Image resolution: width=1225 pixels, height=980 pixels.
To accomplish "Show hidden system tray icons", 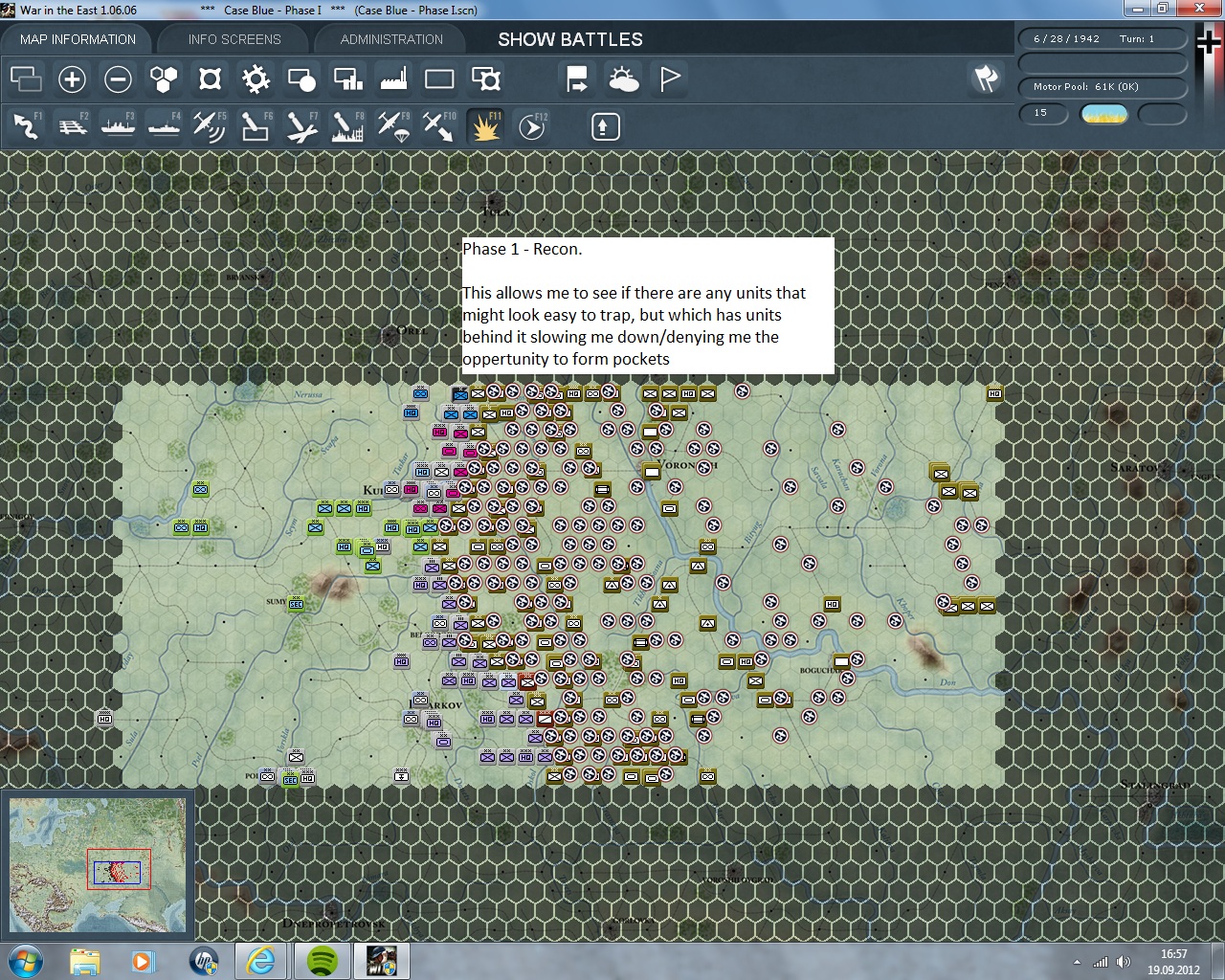I will 1078,962.
